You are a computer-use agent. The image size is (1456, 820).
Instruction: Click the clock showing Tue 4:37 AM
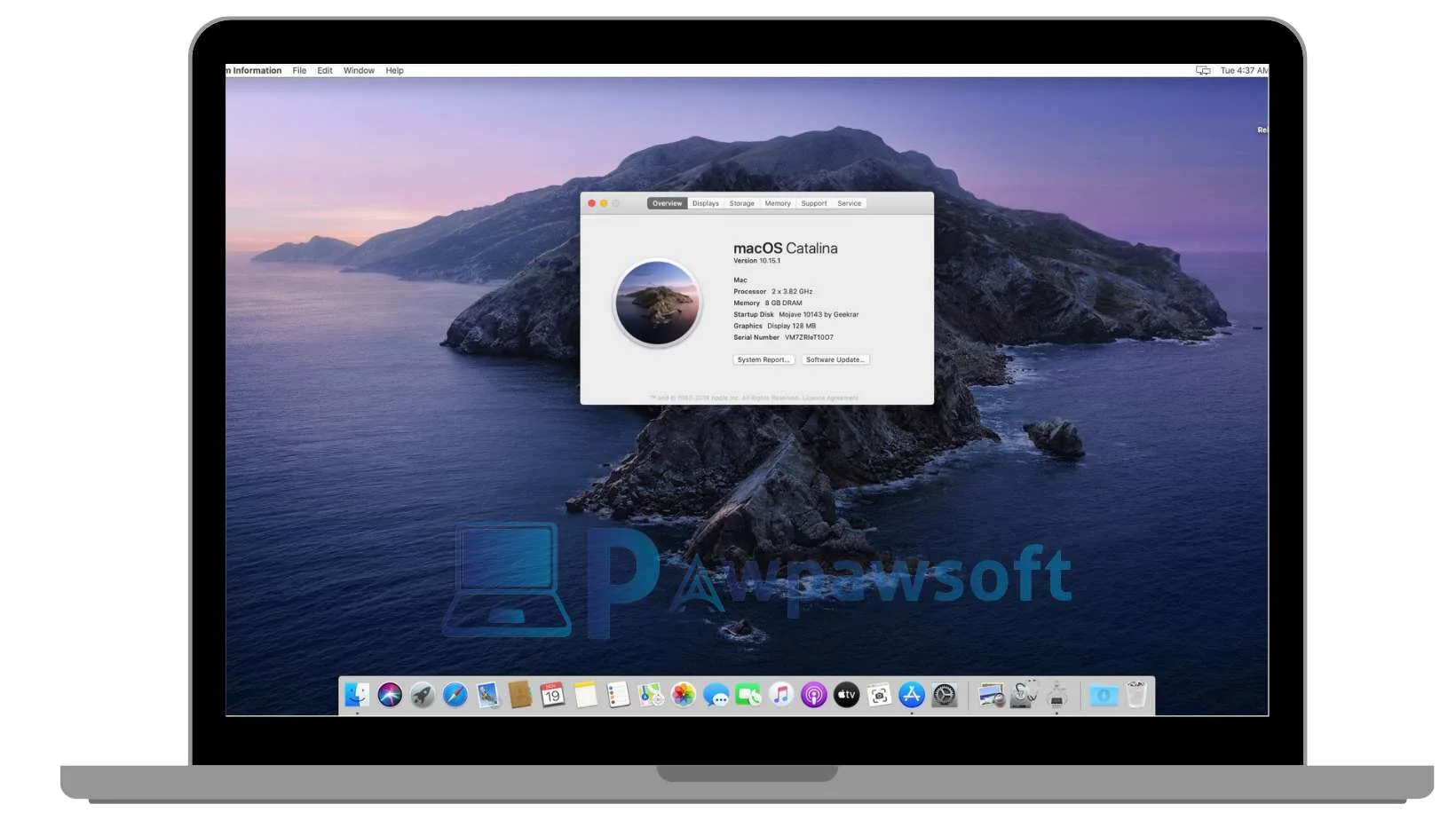(x=1244, y=70)
